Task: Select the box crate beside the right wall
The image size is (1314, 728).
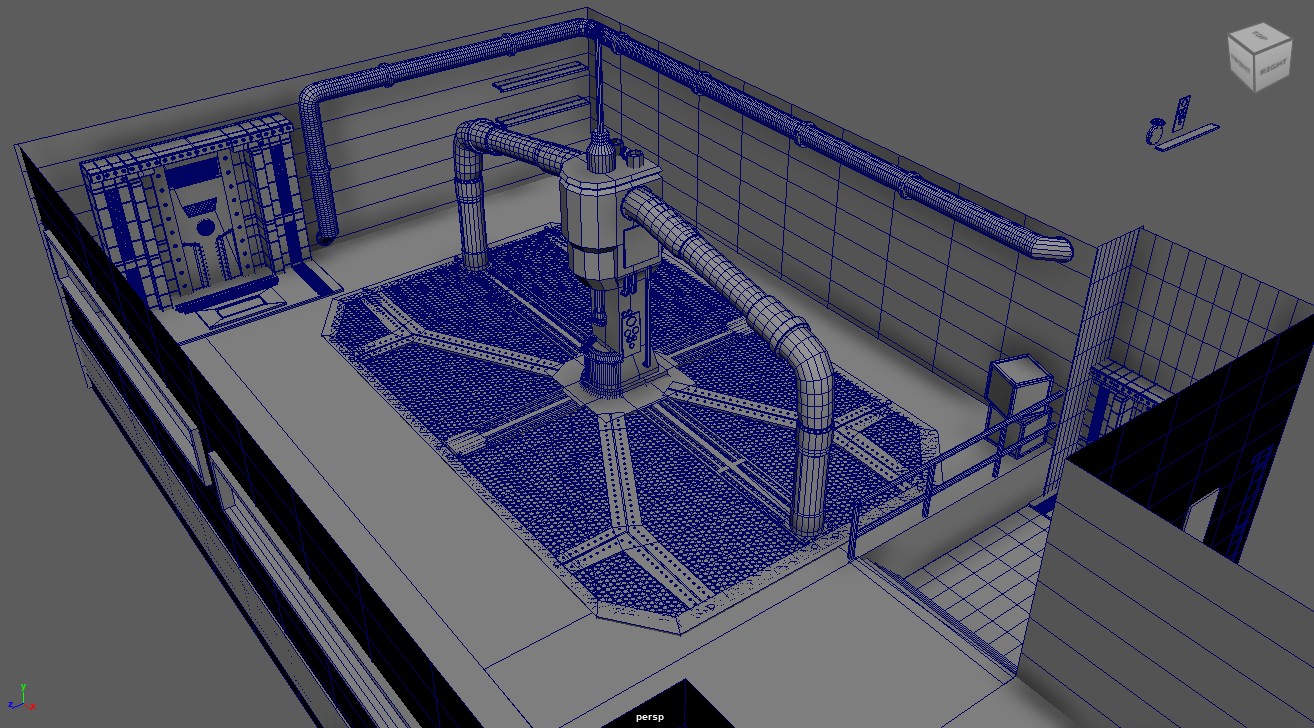Action: point(1017,387)
